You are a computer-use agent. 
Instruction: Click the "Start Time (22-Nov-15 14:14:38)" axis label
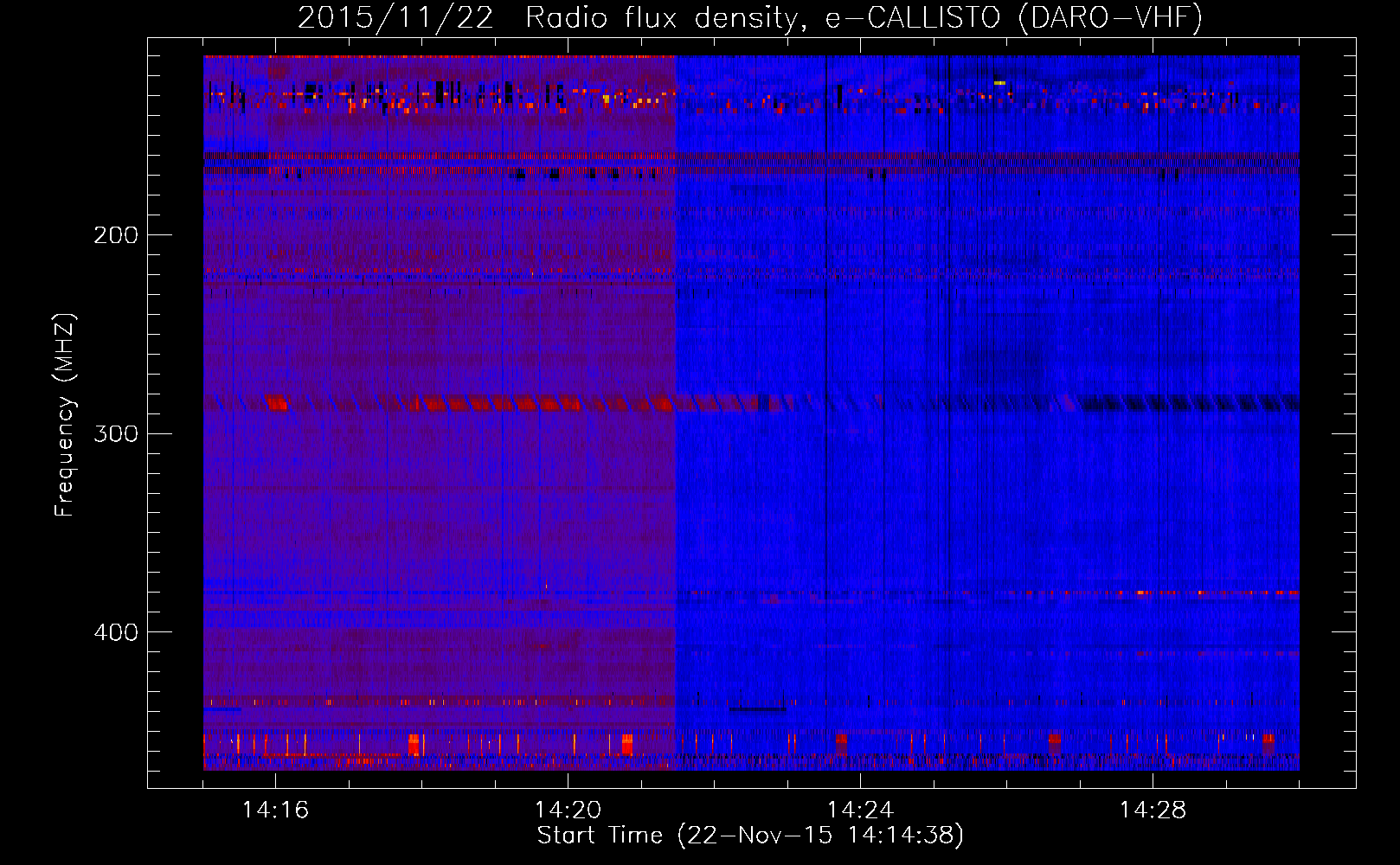click(x=750, y=836)
